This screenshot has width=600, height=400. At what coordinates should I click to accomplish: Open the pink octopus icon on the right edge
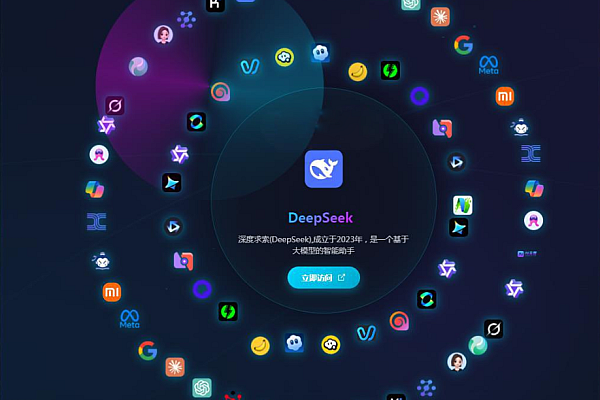pyautogui.click(x=533, y=220)
